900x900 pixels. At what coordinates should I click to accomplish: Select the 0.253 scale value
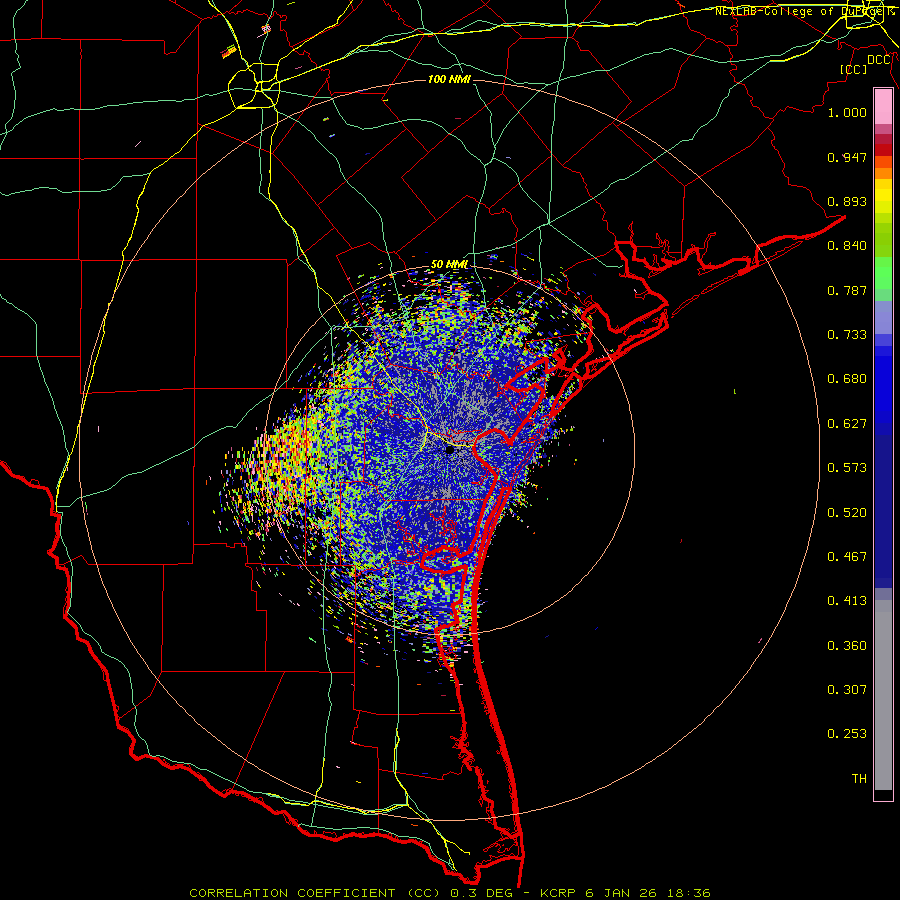pos(847,734)
